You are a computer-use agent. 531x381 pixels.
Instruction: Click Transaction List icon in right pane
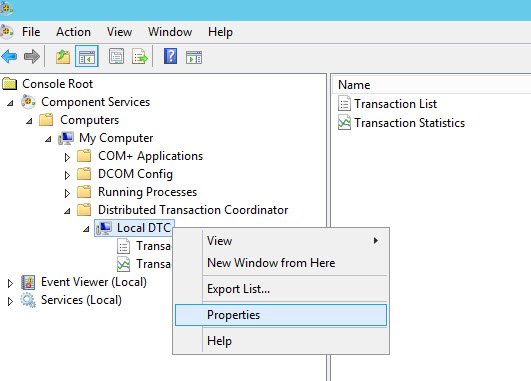(x=344, y=104)
